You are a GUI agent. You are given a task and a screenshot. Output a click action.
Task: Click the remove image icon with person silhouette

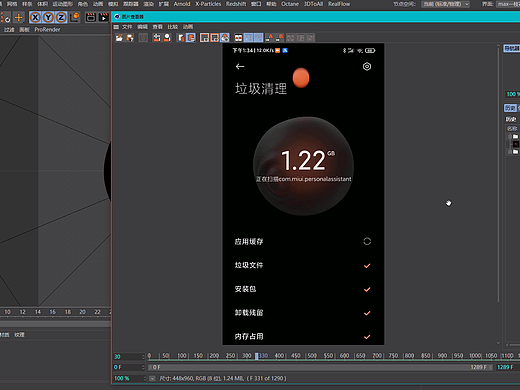167,38
